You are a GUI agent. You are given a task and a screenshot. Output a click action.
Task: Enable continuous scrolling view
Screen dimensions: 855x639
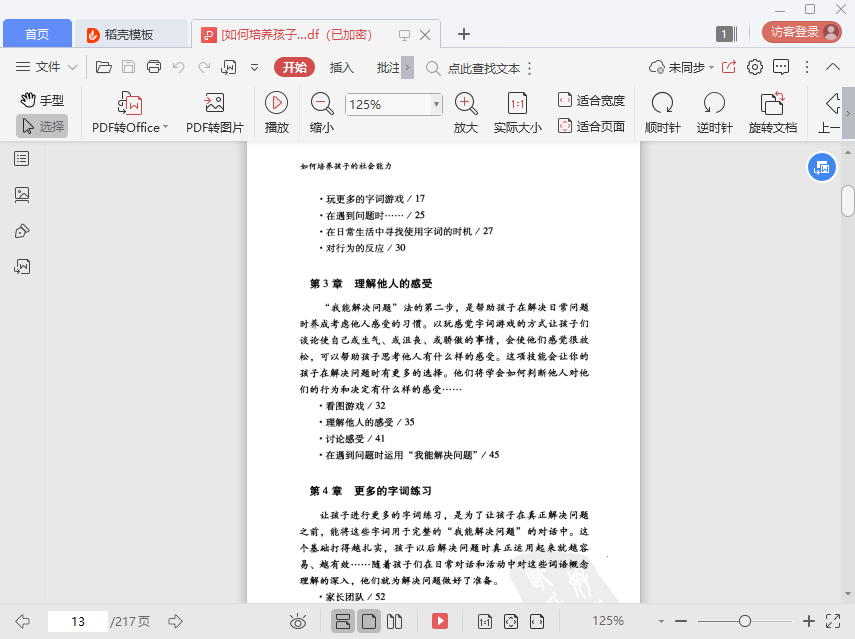point(342,621)
